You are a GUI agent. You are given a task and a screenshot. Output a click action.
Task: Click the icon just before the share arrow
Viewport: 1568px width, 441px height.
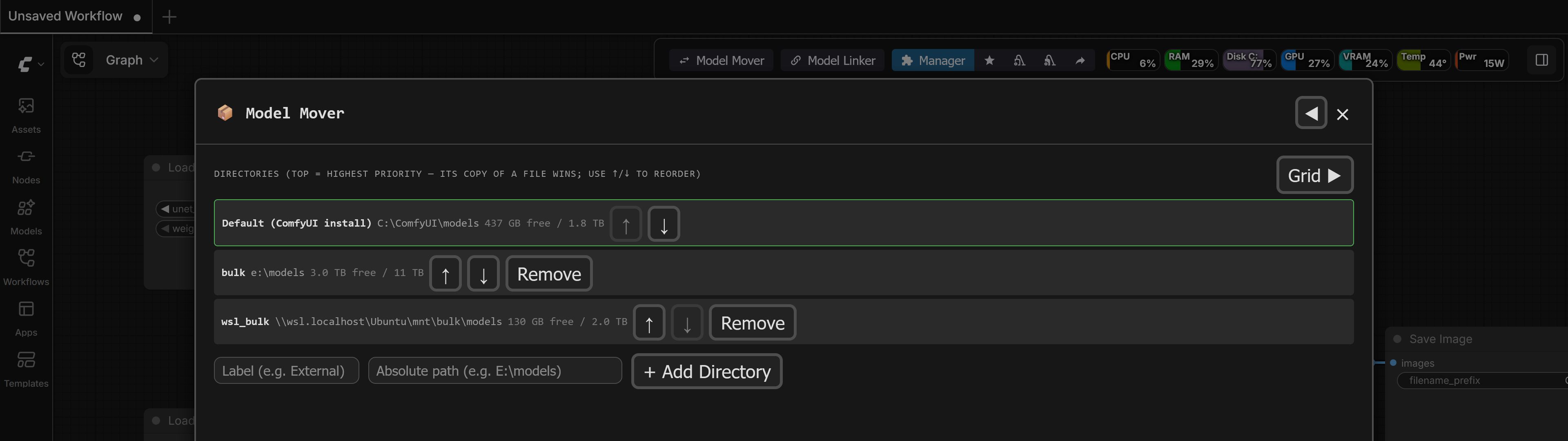pyautogui.click(x=1049, y=60)
